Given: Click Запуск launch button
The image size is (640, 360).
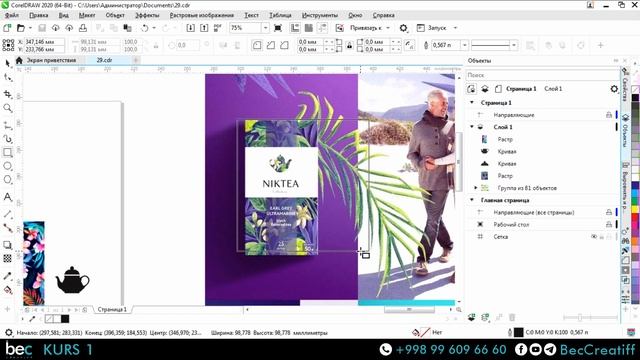Looking at the screenshot, I should pos(432,28).
